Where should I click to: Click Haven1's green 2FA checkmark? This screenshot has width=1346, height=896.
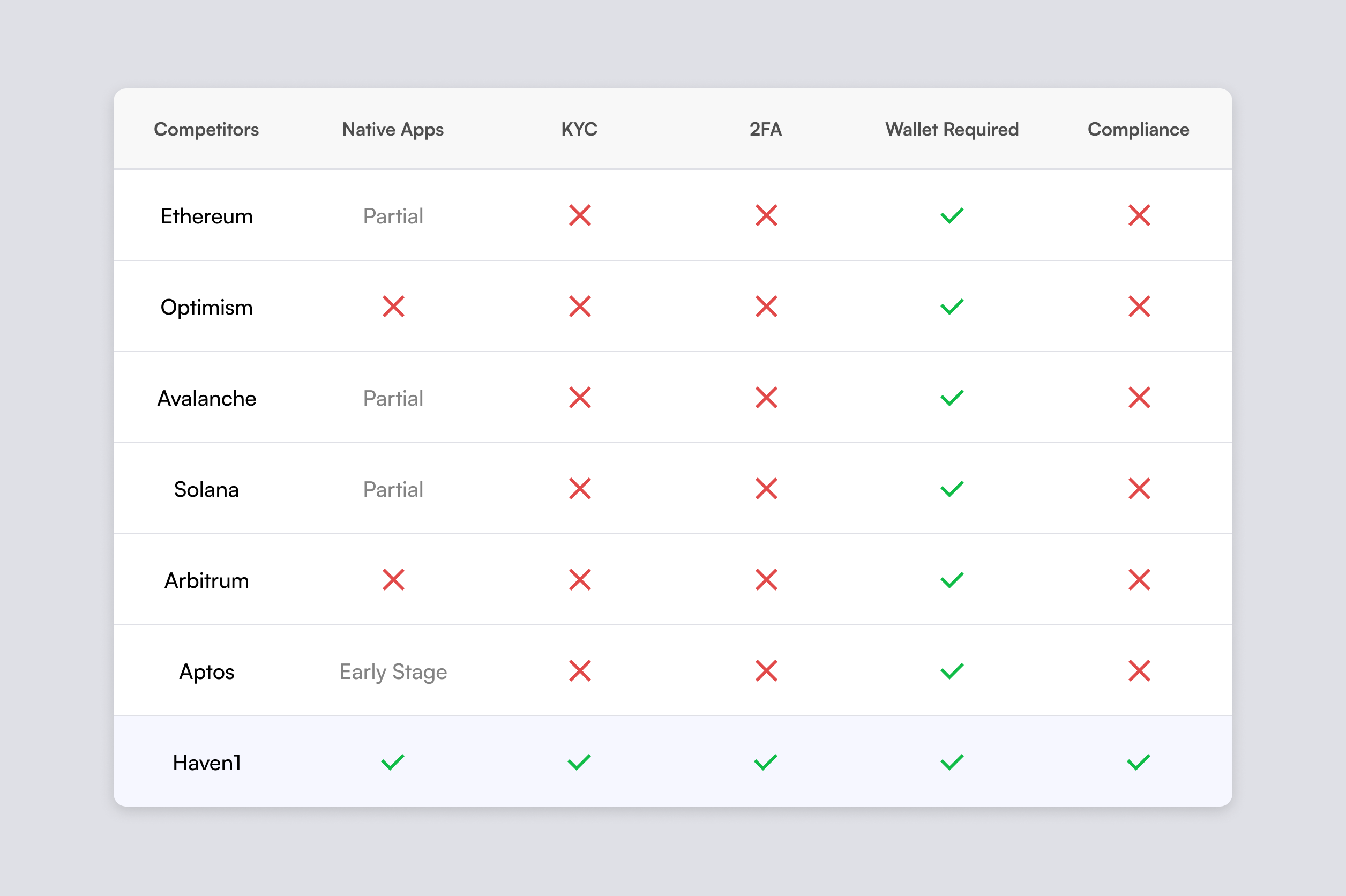click(765, 761)
